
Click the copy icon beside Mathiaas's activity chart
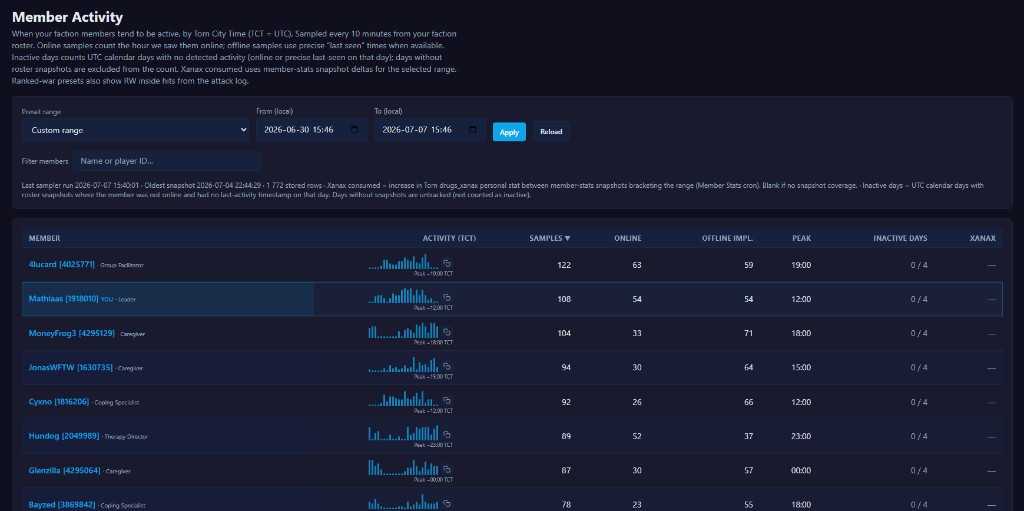(x=447, y=297)
